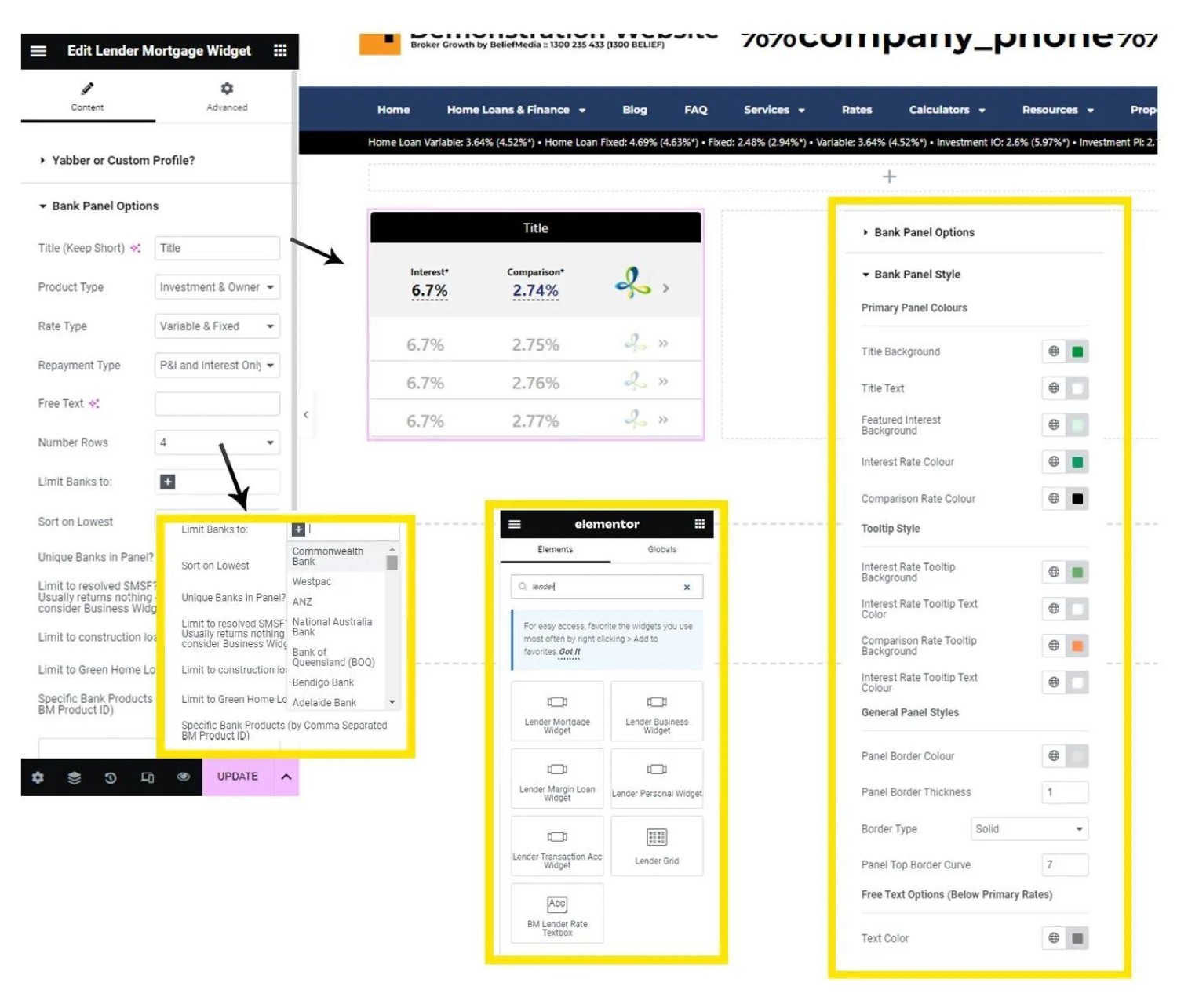1177x1008 pixels.
Task: Toggle preview changes eye icon
Action: click(x=184, y=777)
